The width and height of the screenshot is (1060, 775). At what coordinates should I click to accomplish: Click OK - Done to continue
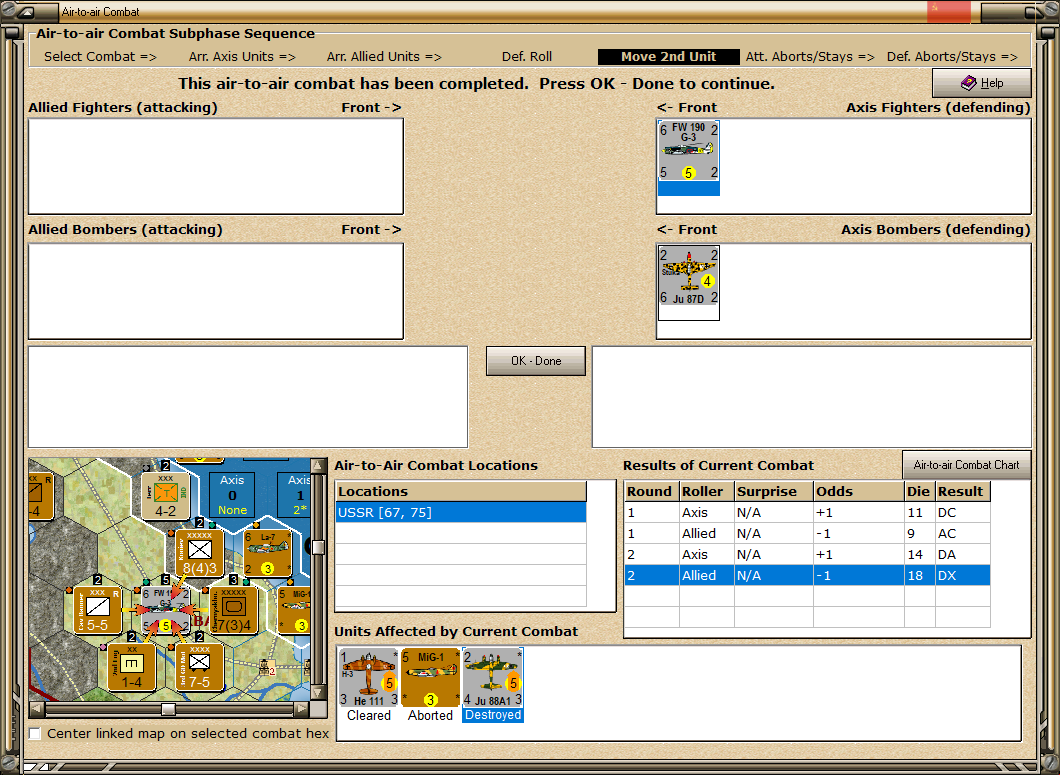click(536, 361)
